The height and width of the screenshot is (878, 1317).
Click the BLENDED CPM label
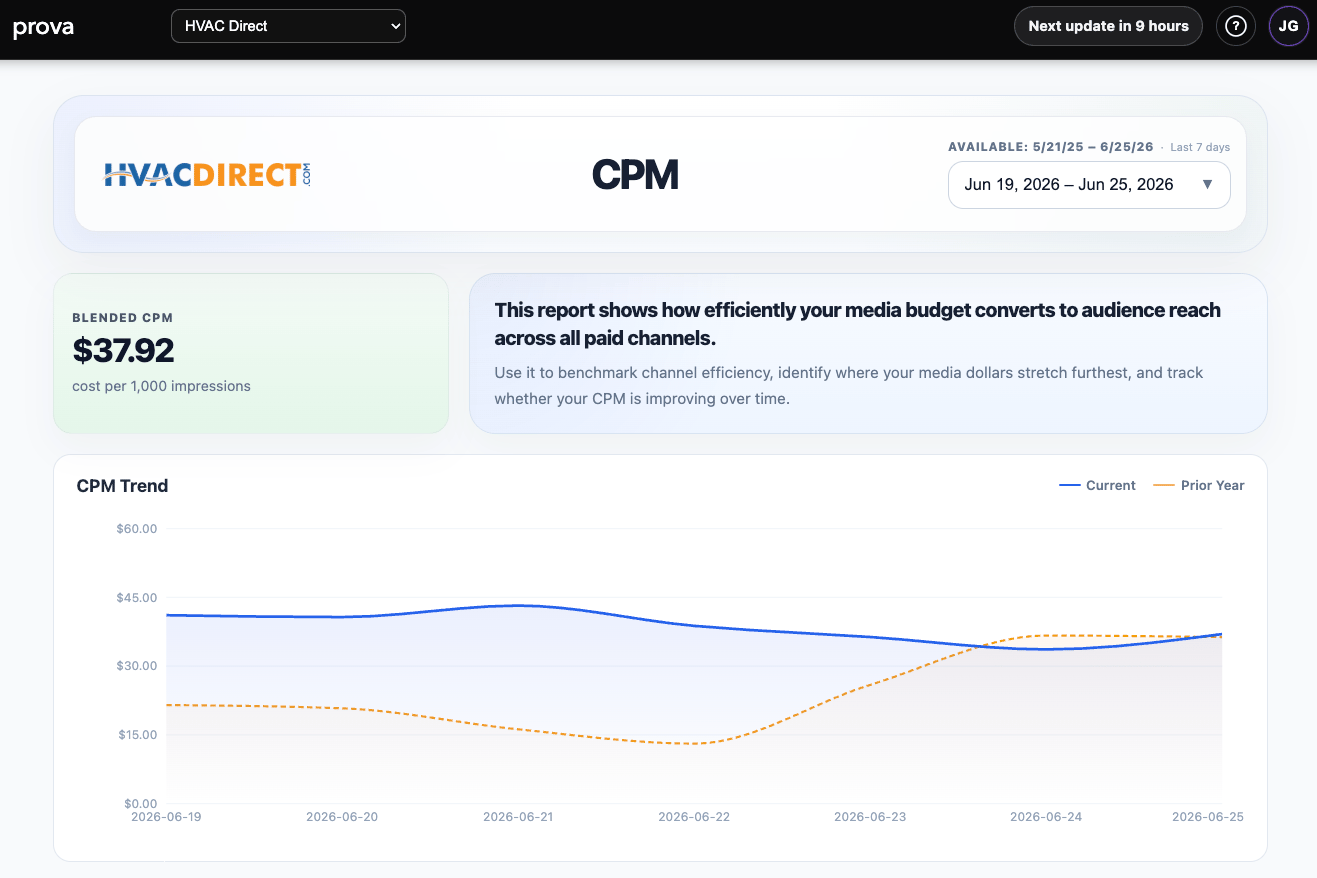pos(122,318)
